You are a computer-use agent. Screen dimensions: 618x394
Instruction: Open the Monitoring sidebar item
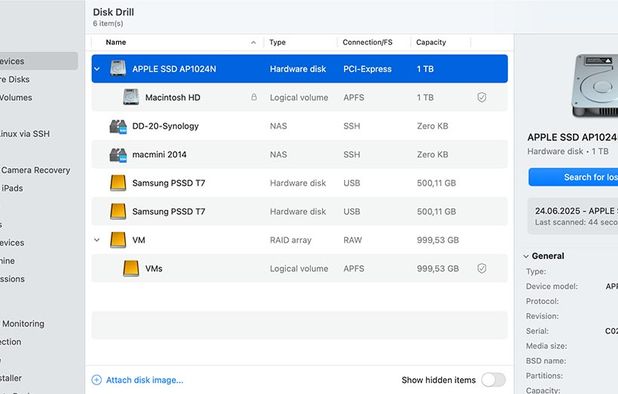click(23, 323)
